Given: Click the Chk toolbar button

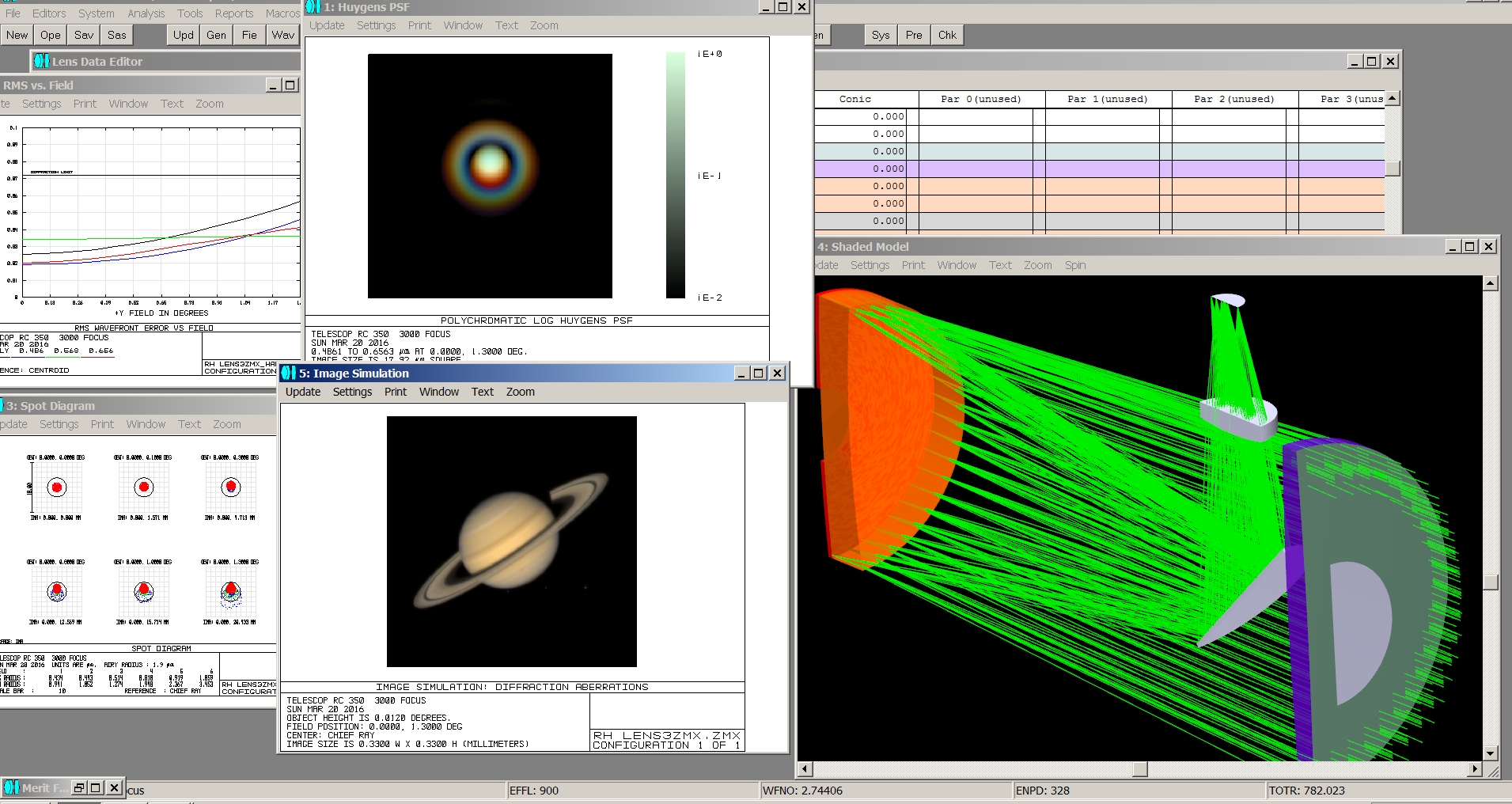Looking at the screenshot, I should pos(947,35).
